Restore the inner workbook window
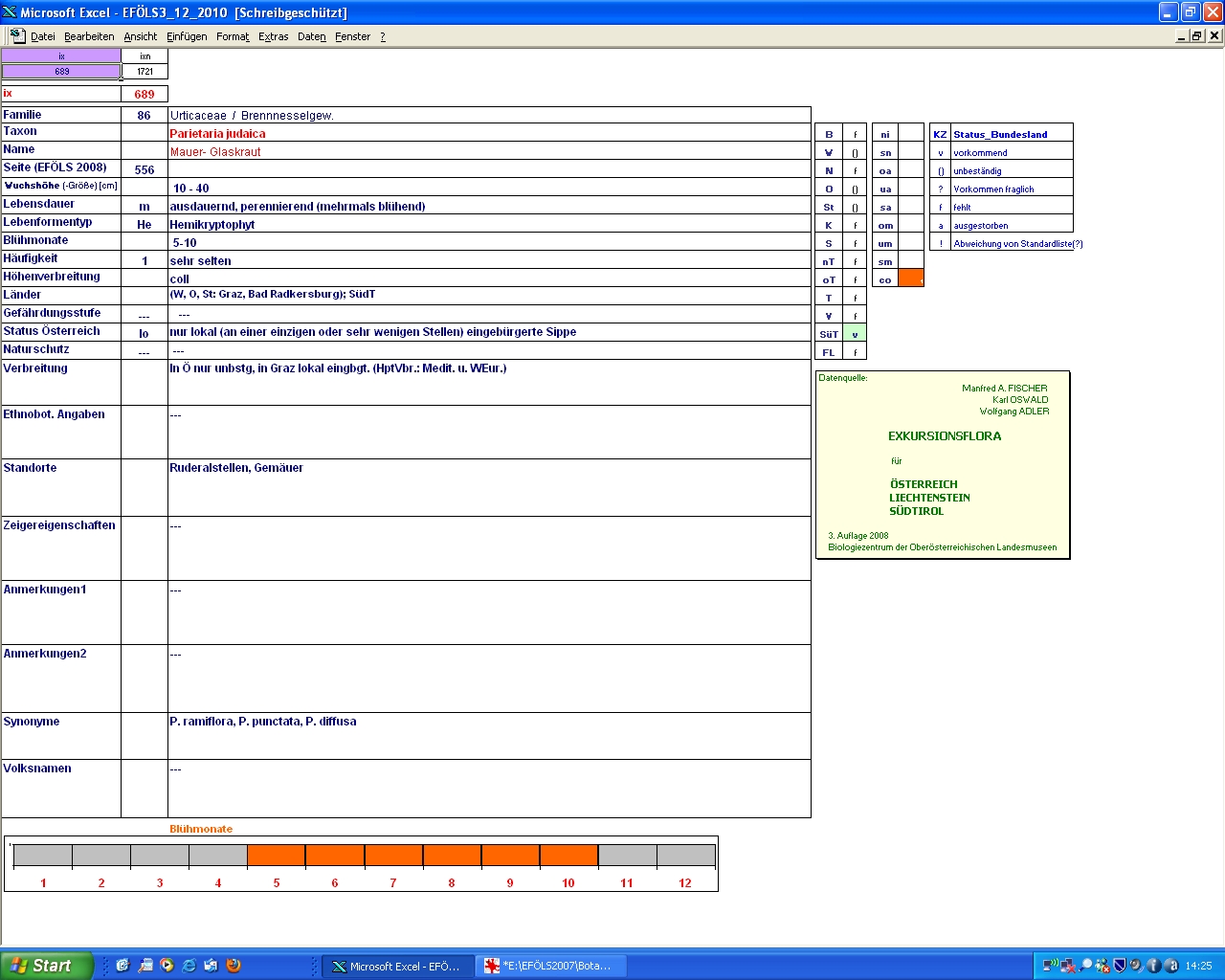This screenshot has width=1225, height=980. click(1197, 35)
